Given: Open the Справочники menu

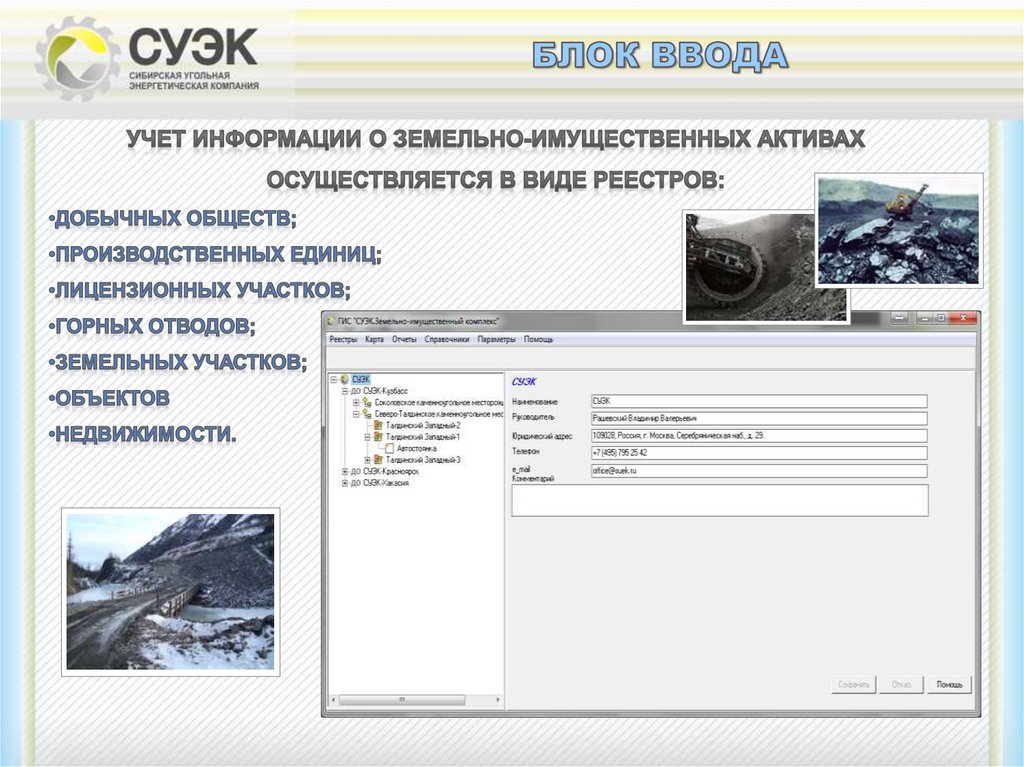Looking at the screenshot, I should pos(447,340).
